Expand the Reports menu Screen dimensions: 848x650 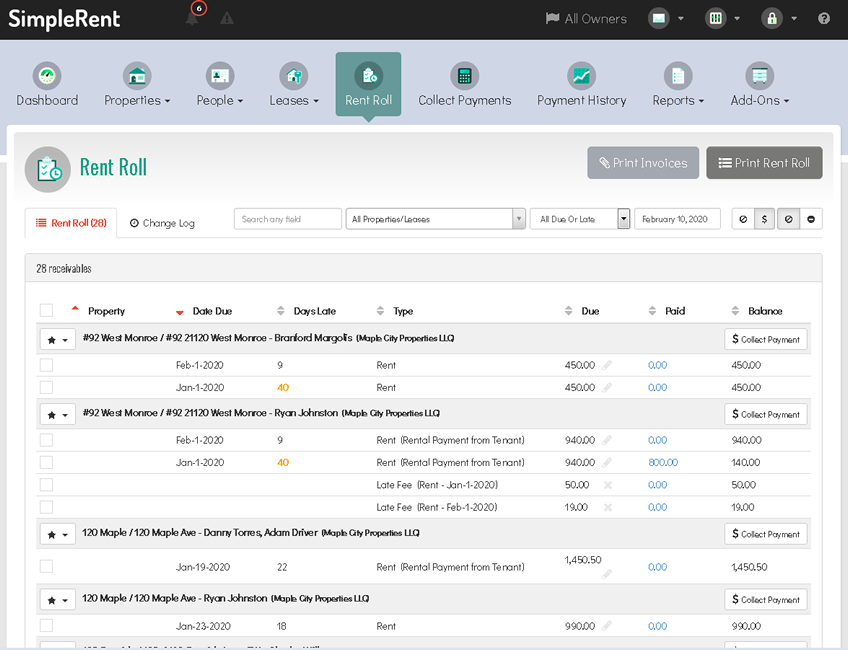(x=678, y=84)
